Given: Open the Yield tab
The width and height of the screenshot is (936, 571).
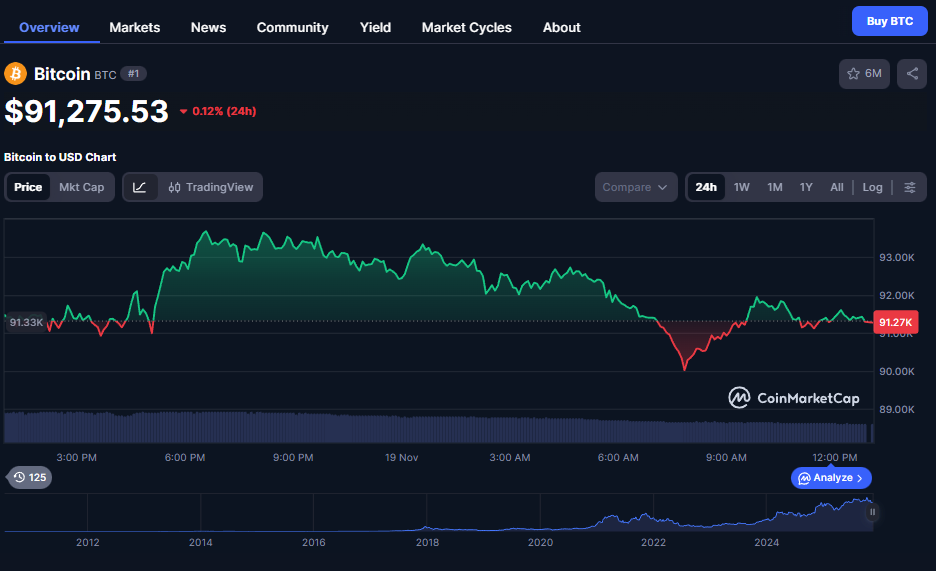Looking at the screenshot, I should (375, 27).
